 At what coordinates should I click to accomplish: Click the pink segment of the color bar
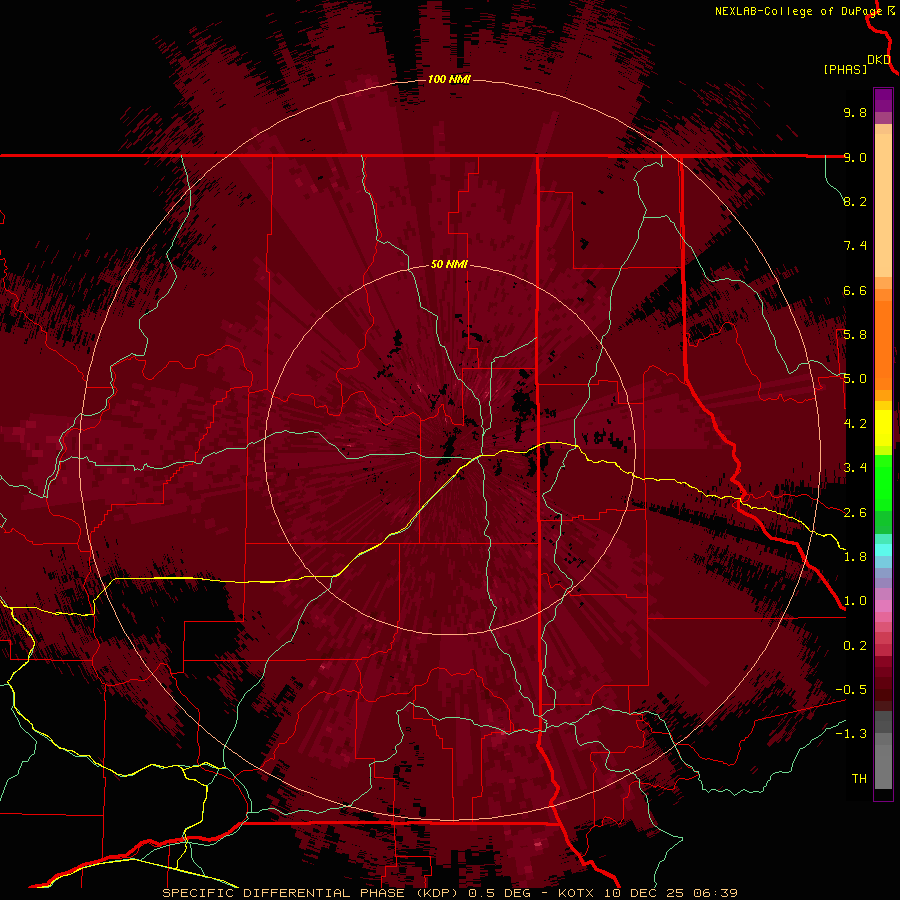[883, 605]
